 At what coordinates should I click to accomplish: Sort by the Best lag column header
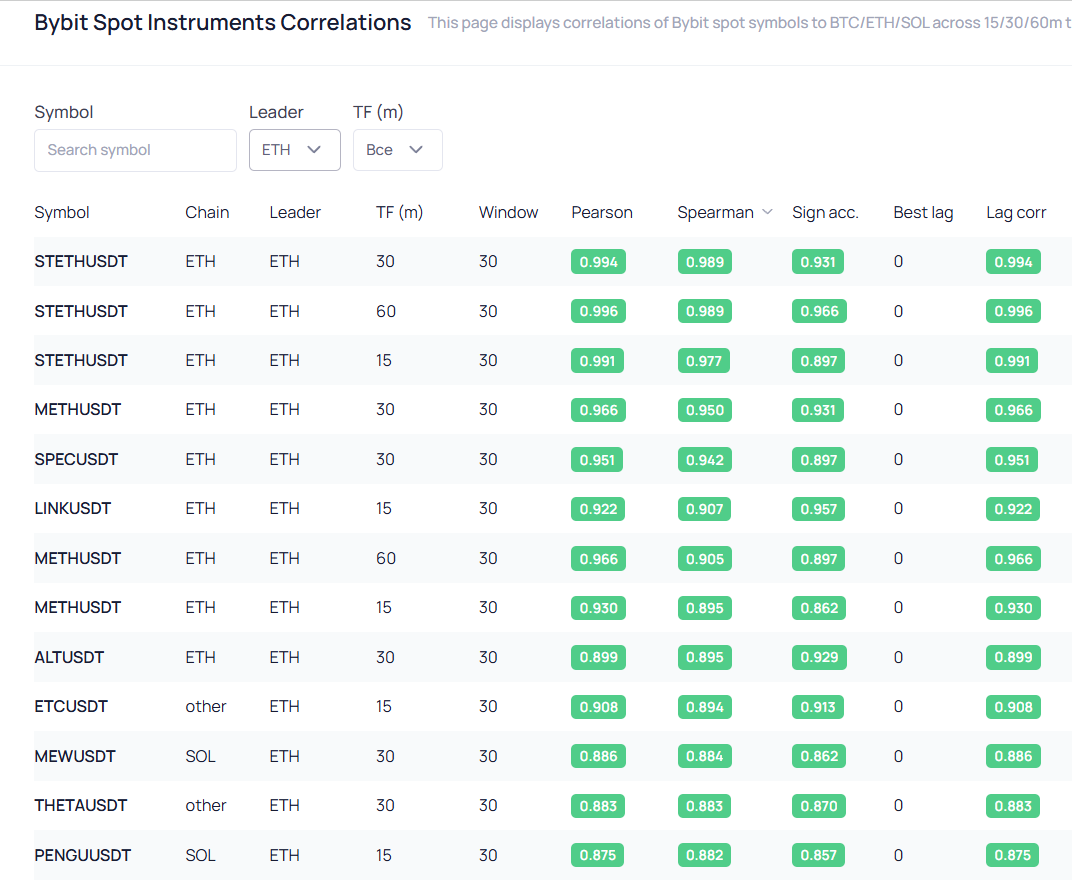pos(923,212)
